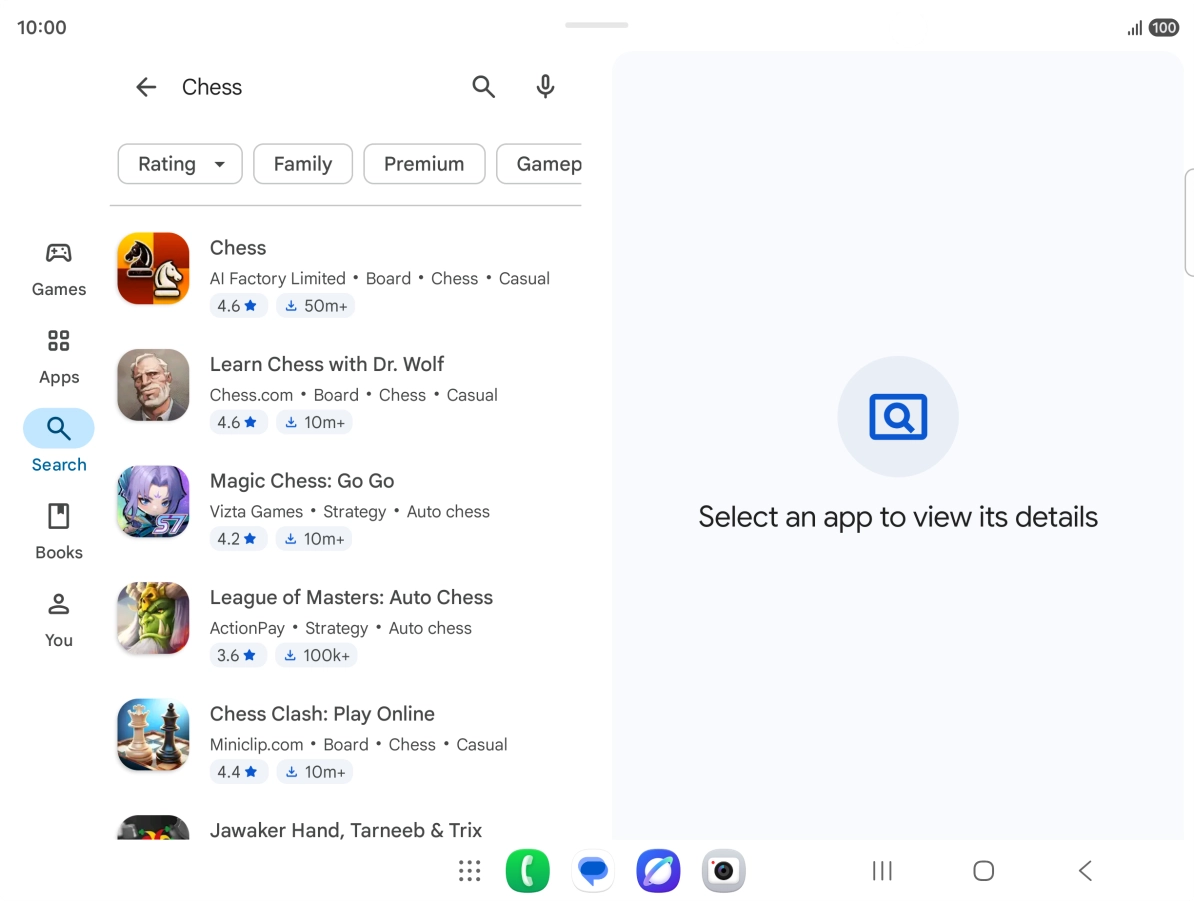The width and height of the screenshot is (1194, 901).
Task: Select Jawaker Hand, Tarneeb & Trix result
Action: pos(346,829)
